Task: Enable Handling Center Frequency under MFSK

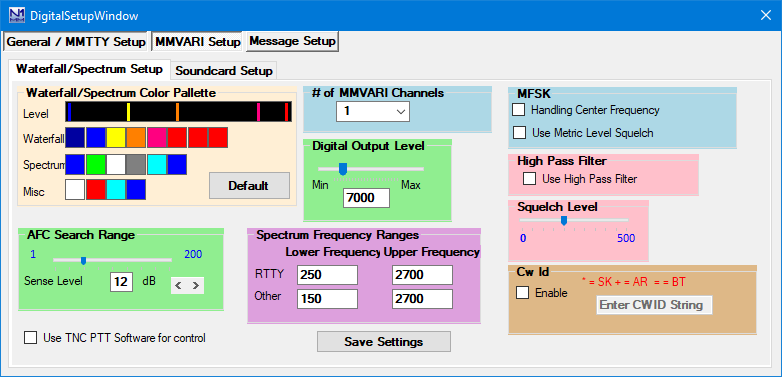Action: tap(519, 110)
